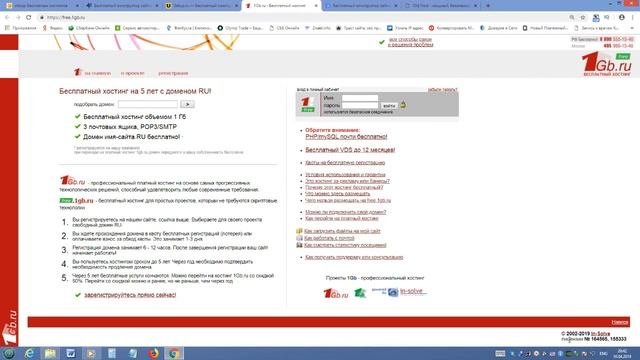Open the Yandex bookmark in bookmarks bar
The width and height of the screenshot is (640, 360).
tap(53, 28)
